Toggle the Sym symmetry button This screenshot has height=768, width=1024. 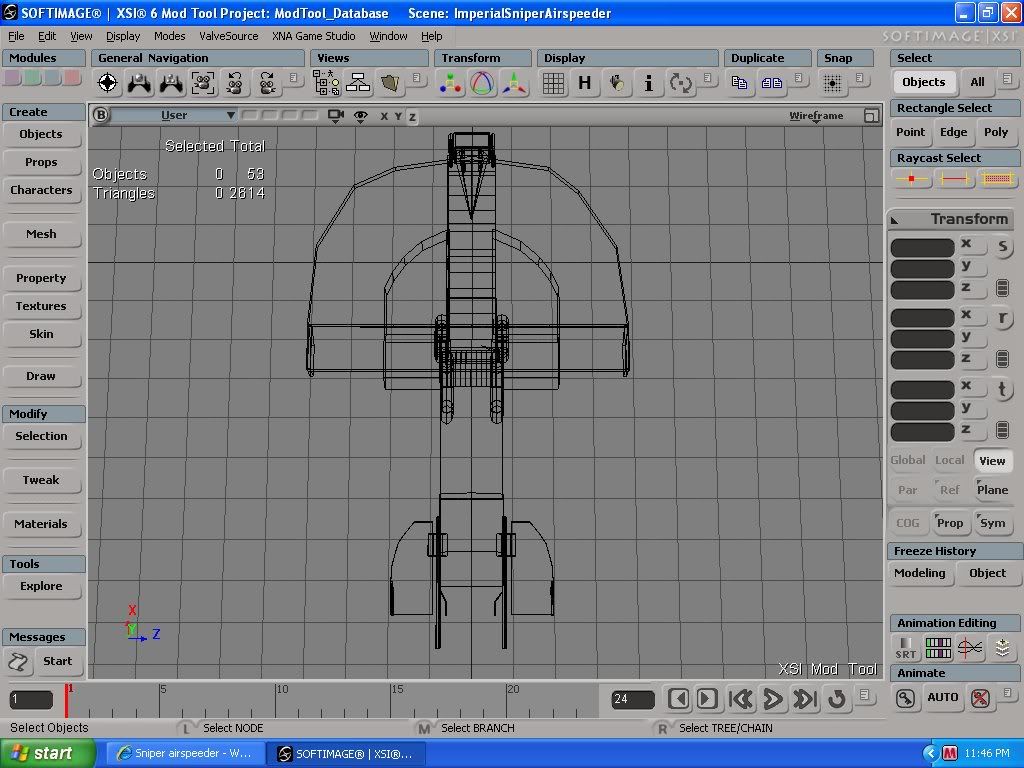992,522
